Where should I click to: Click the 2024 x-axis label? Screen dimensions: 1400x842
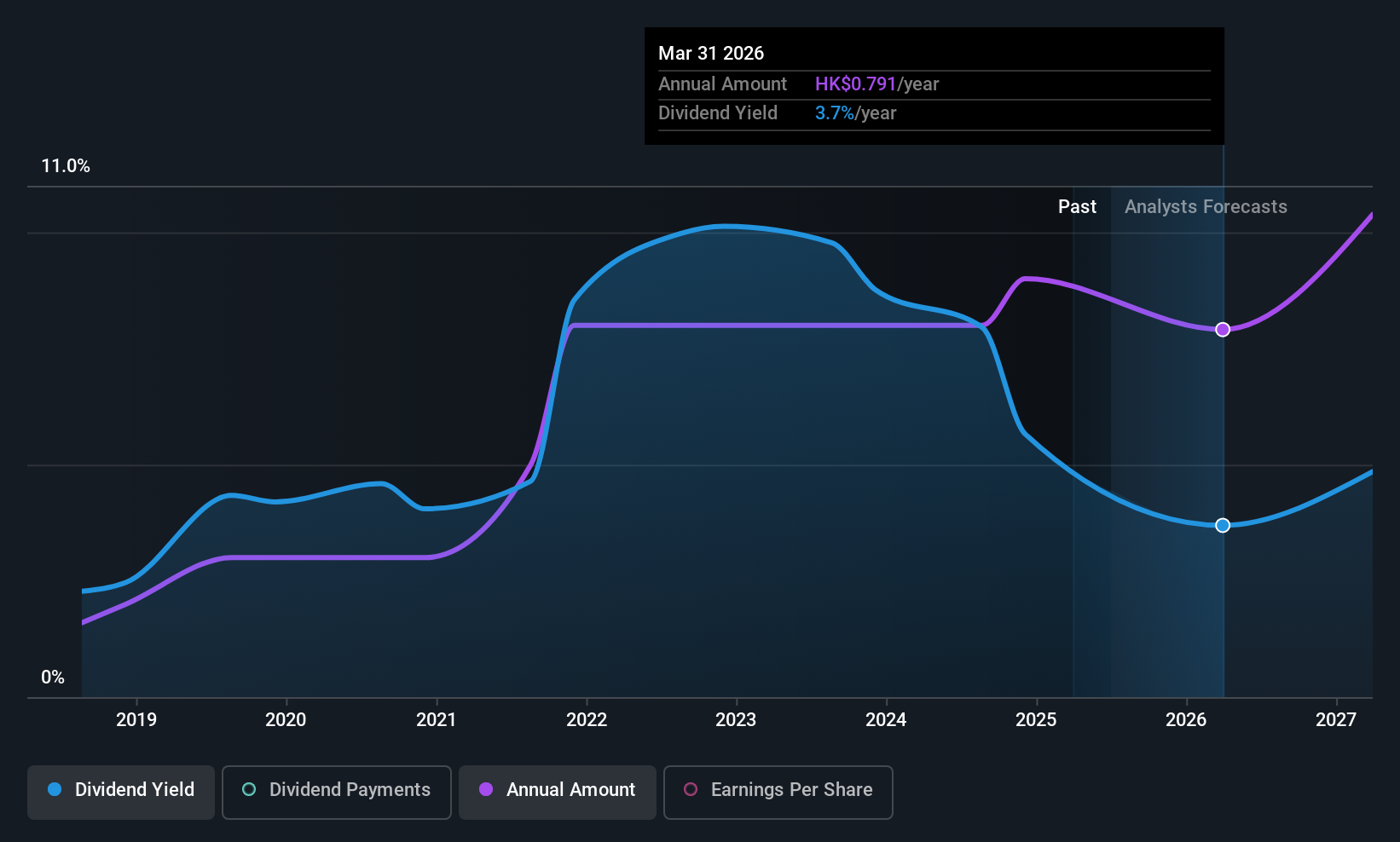(886, 720)
